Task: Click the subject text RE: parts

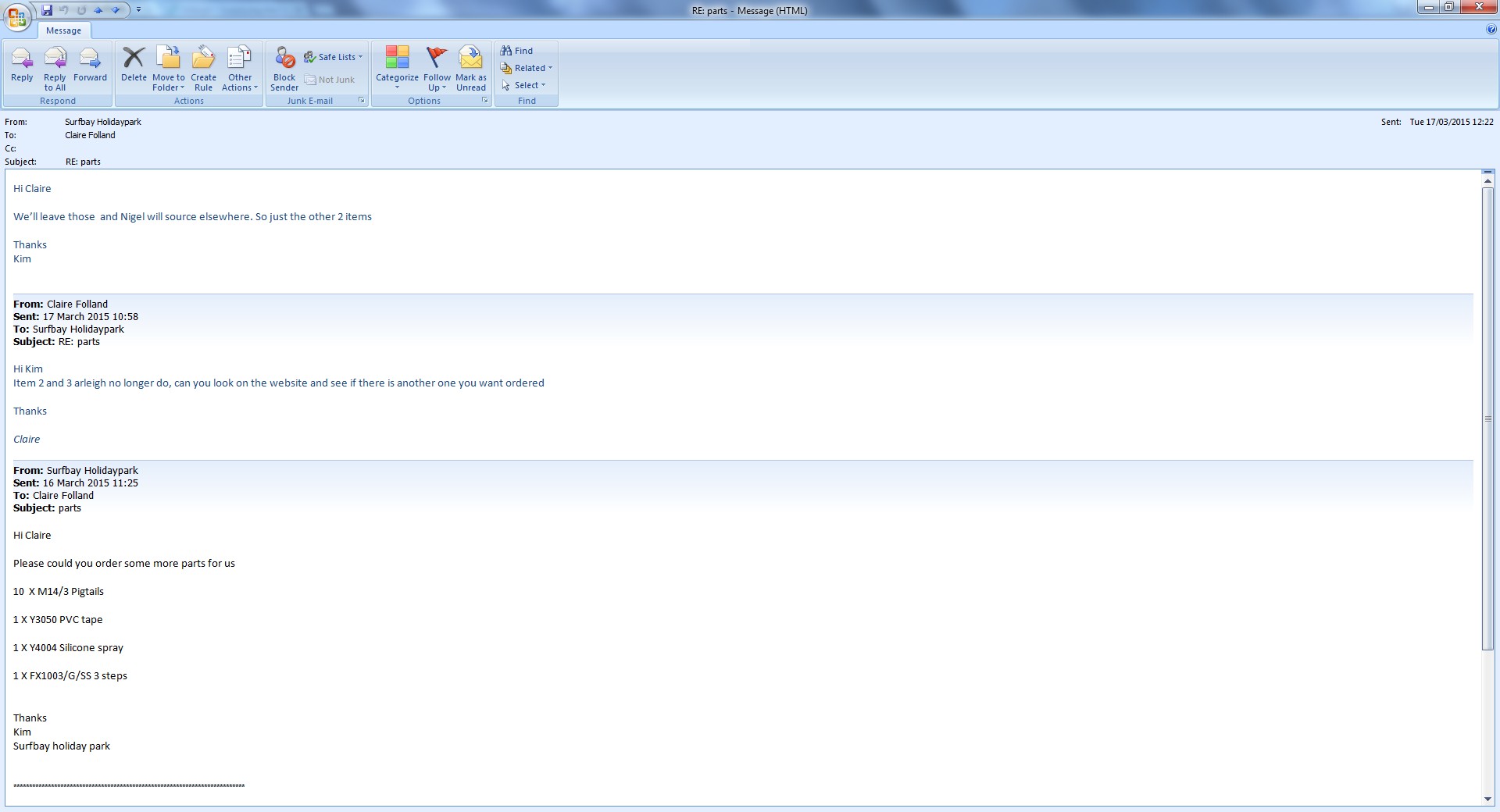Action: coord(83,162)
